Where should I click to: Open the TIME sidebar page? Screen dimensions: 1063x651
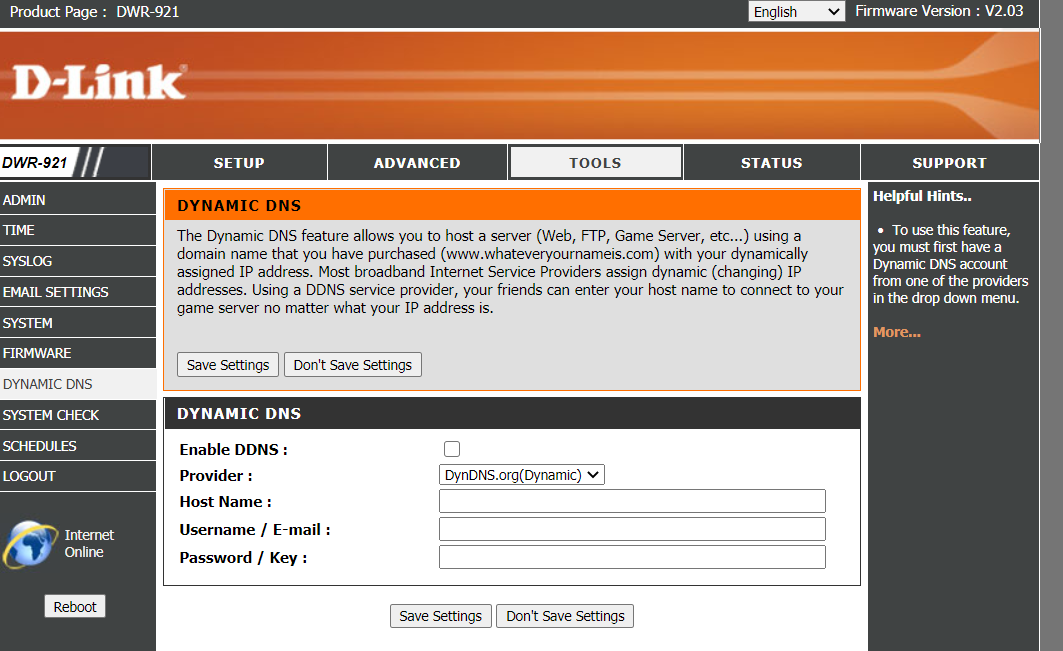(x=78, y=231)
